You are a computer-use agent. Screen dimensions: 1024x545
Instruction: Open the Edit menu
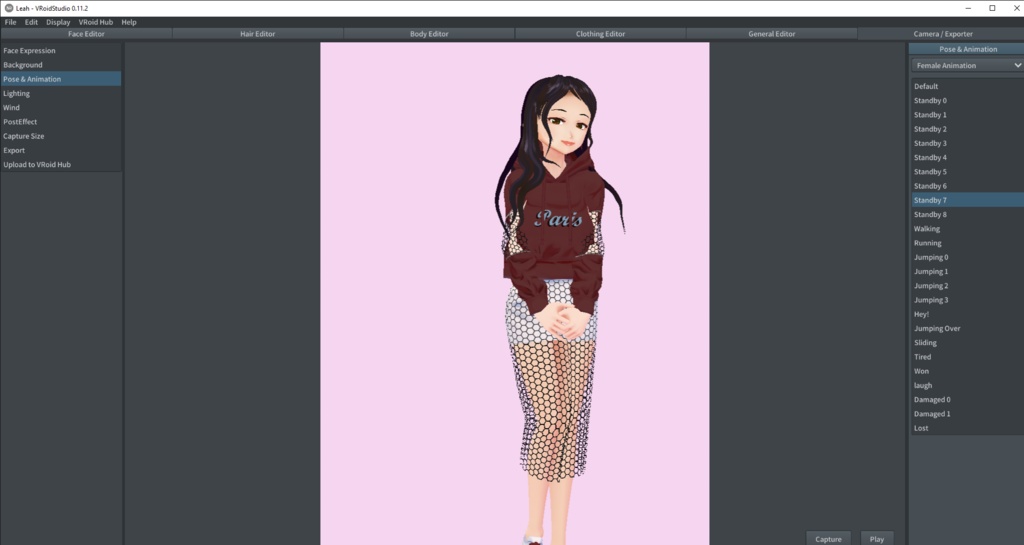click(31, 22)
